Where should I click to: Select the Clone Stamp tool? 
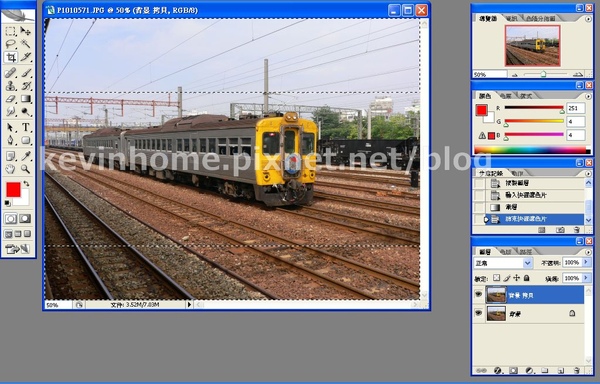[11, 86]
